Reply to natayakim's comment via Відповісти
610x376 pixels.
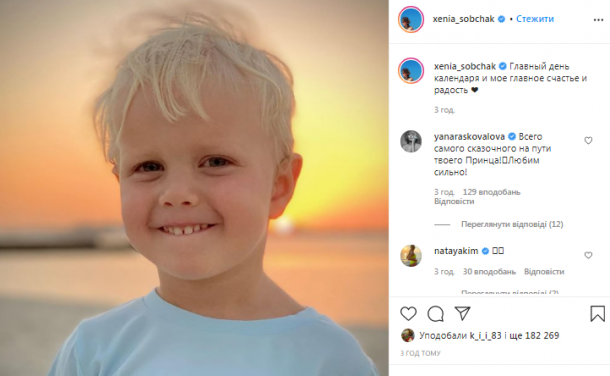point(544,271)
